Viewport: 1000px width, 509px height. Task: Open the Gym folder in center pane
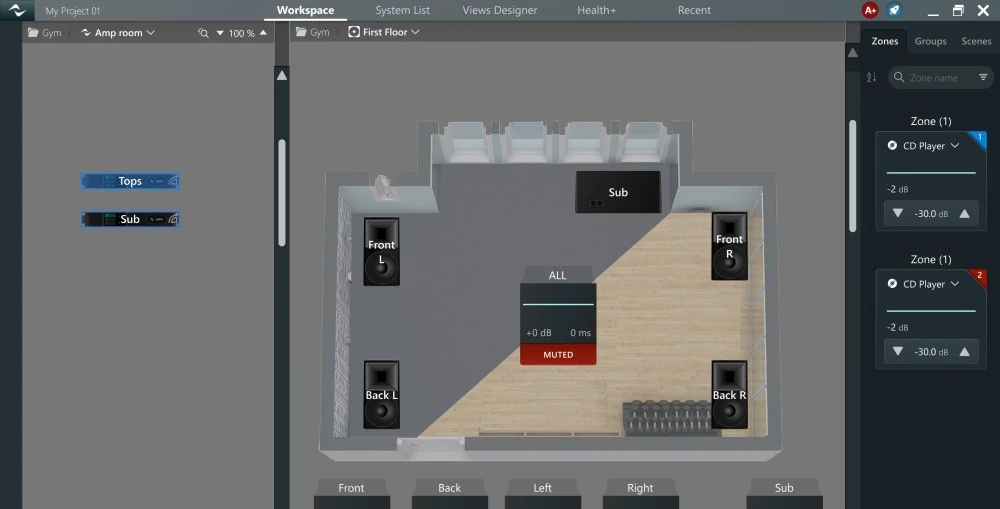(312, 32)
